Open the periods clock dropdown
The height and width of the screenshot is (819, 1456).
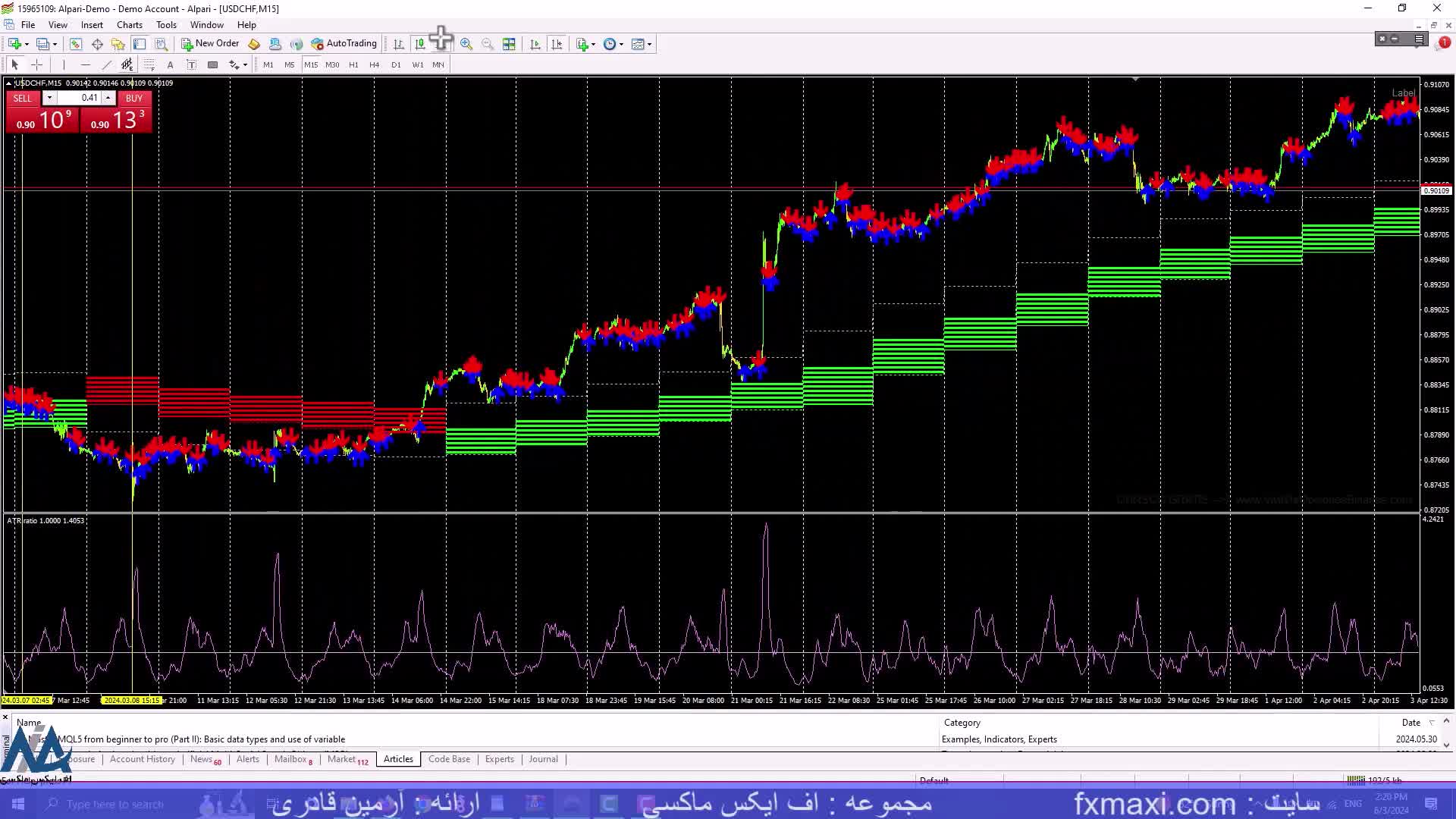pos(613,44)
